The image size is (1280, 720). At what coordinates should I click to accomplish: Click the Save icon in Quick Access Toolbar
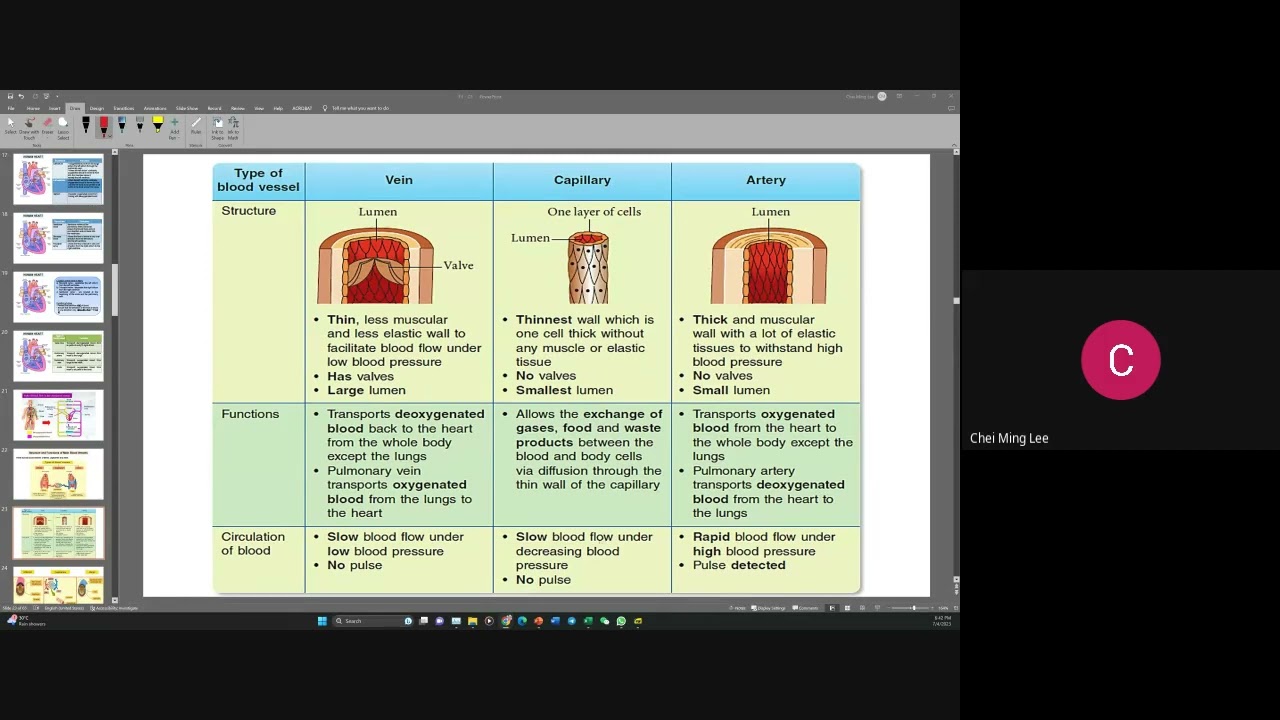click(x=10, y=96)
